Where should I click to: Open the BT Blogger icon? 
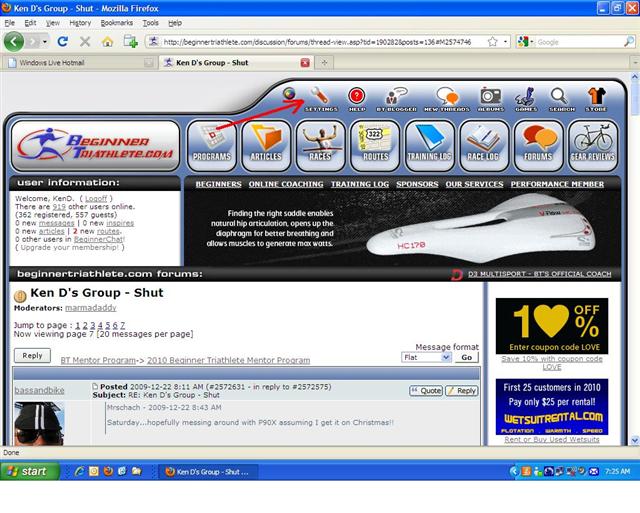[396, 99]
